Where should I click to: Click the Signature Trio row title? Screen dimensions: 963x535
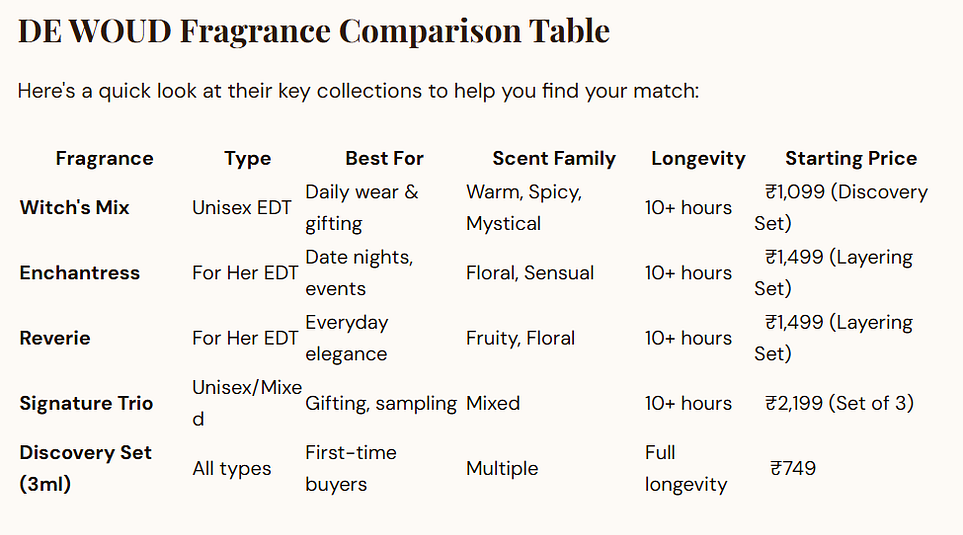pyautogui.click(x=86, y=403)
